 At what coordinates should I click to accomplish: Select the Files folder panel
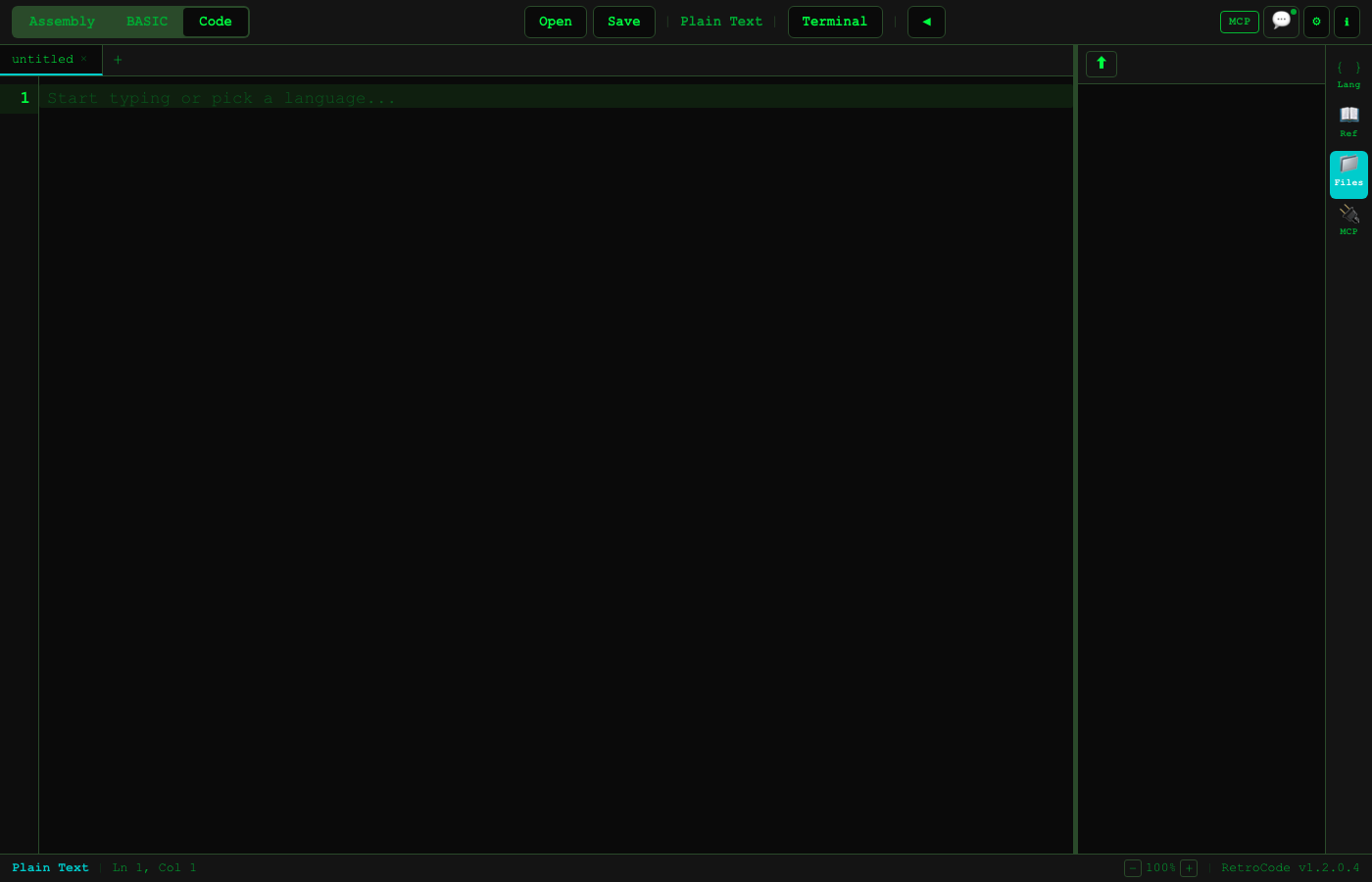pos(1348,171)
